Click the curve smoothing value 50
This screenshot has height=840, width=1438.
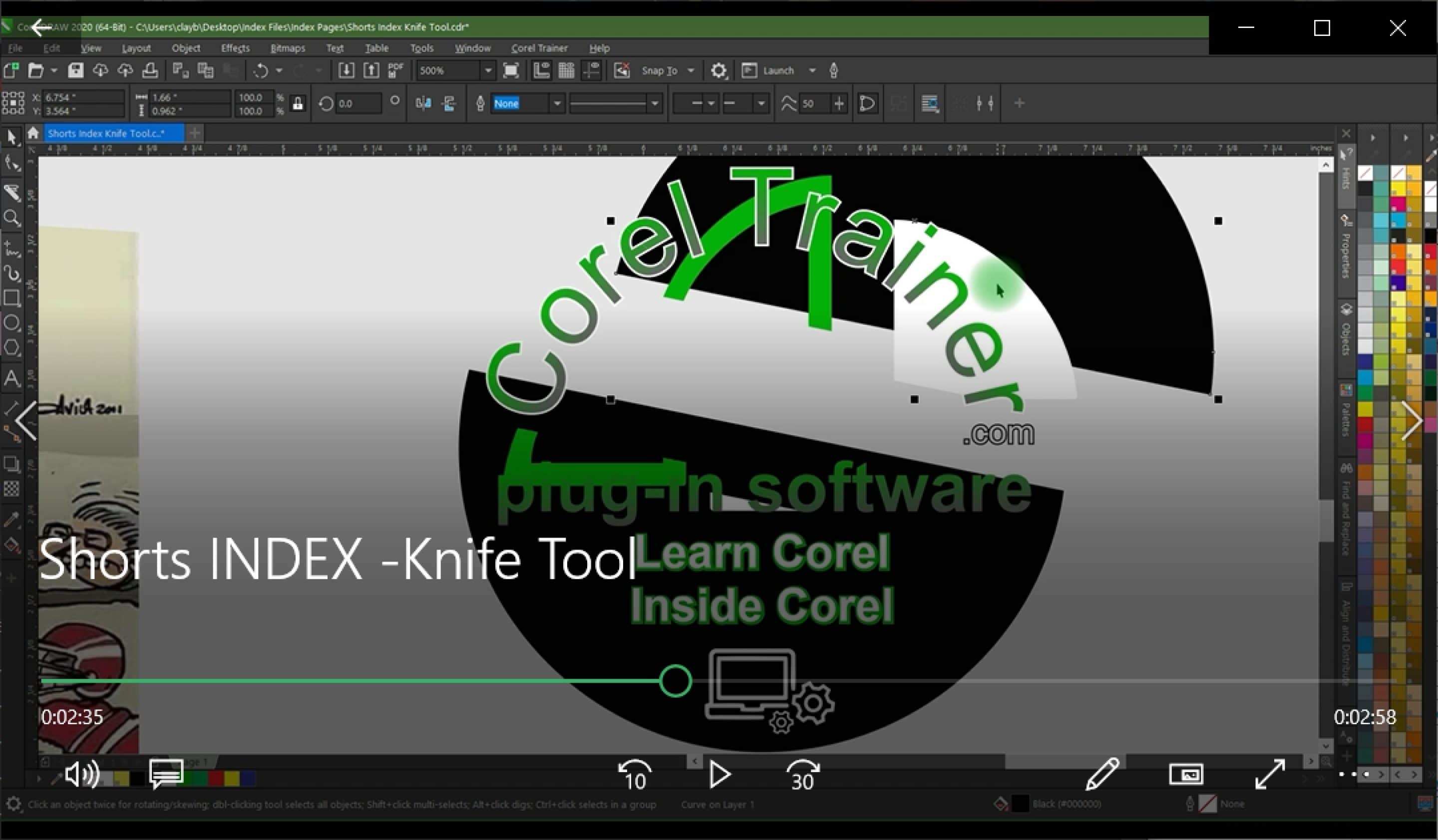pyautogui.click(x=814, y=104)
